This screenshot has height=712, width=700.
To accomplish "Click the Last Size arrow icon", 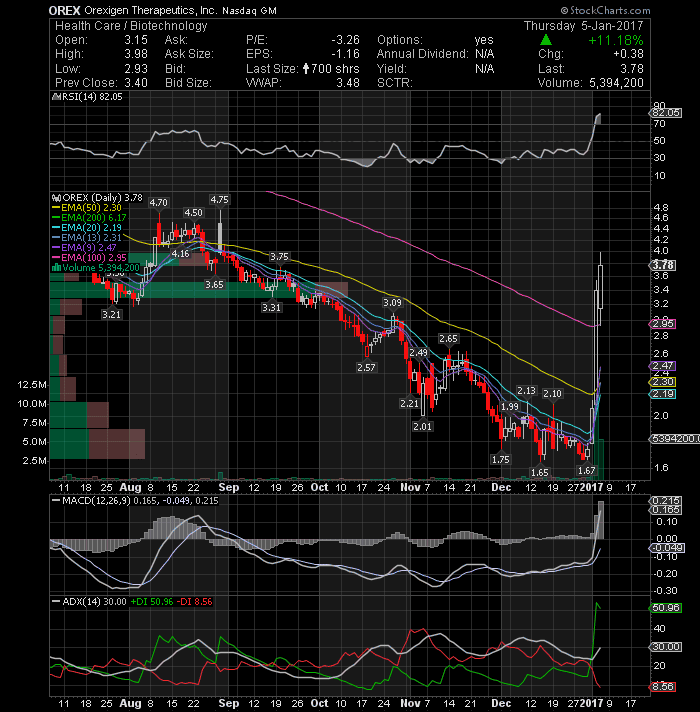I will [306, 69].
